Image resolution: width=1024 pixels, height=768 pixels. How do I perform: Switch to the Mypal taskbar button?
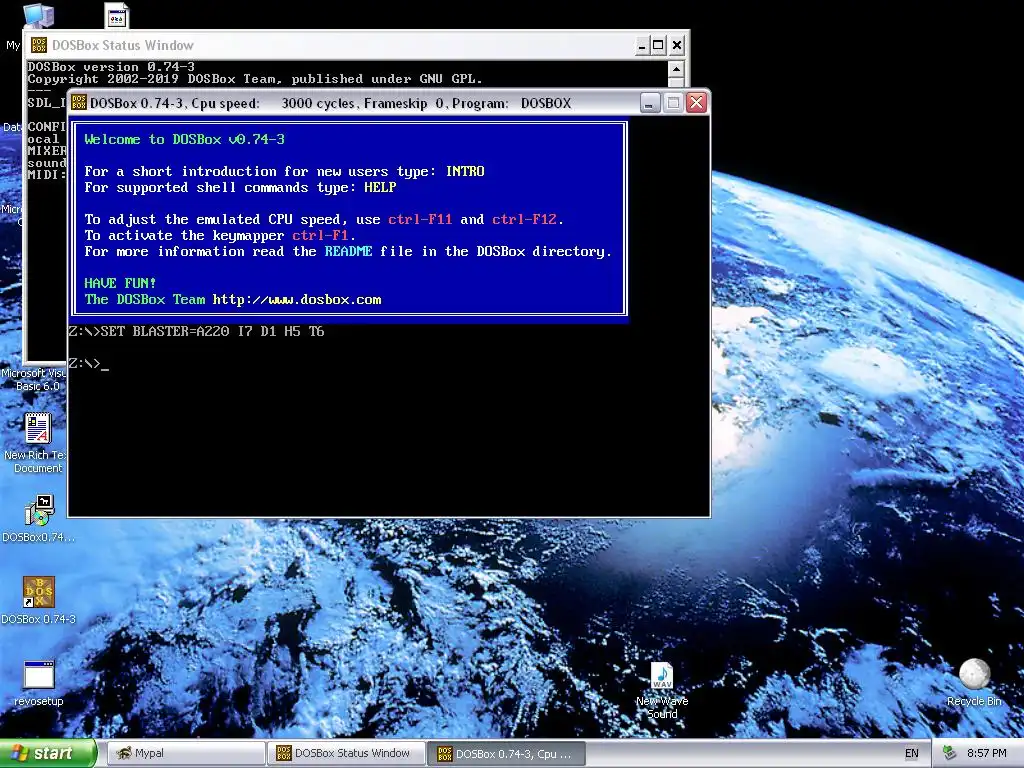(185, 753)
